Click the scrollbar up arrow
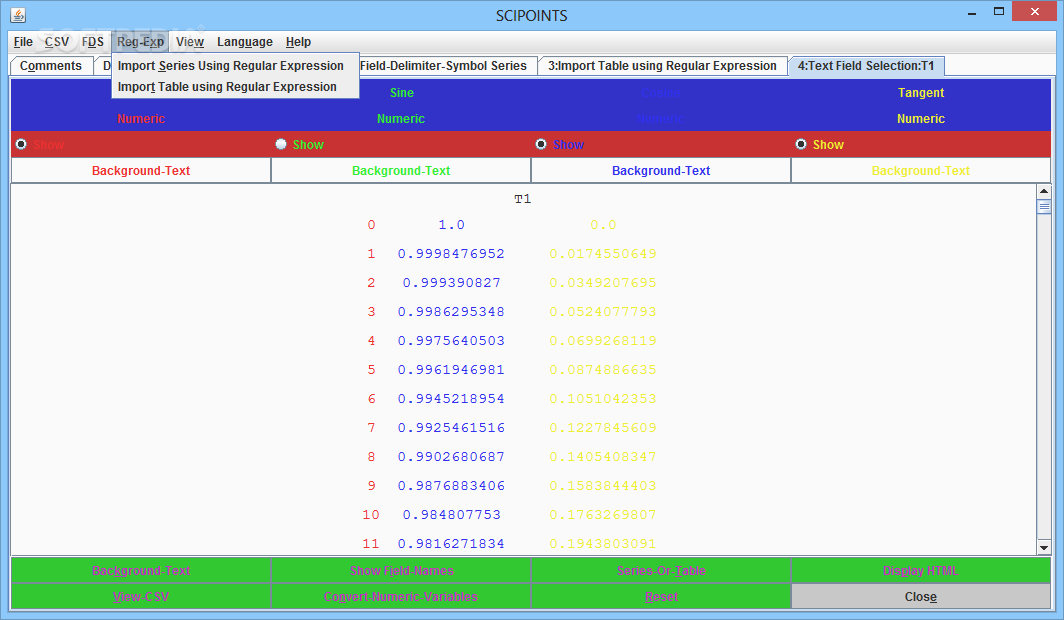The image size is (1064, 620). (x=1044, y=191)
